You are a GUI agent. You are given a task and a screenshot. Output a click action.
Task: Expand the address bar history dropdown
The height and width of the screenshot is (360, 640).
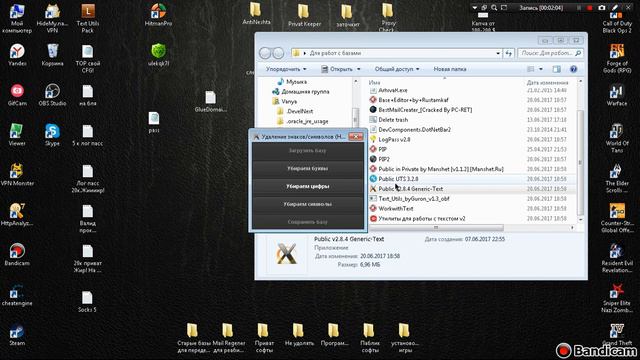(x=498, y=53)
